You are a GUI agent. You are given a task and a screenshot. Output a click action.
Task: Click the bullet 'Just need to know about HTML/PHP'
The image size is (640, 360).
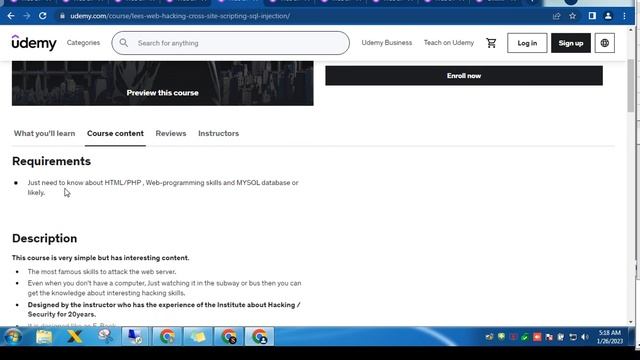pyautogui.click(x=163, y=188)
